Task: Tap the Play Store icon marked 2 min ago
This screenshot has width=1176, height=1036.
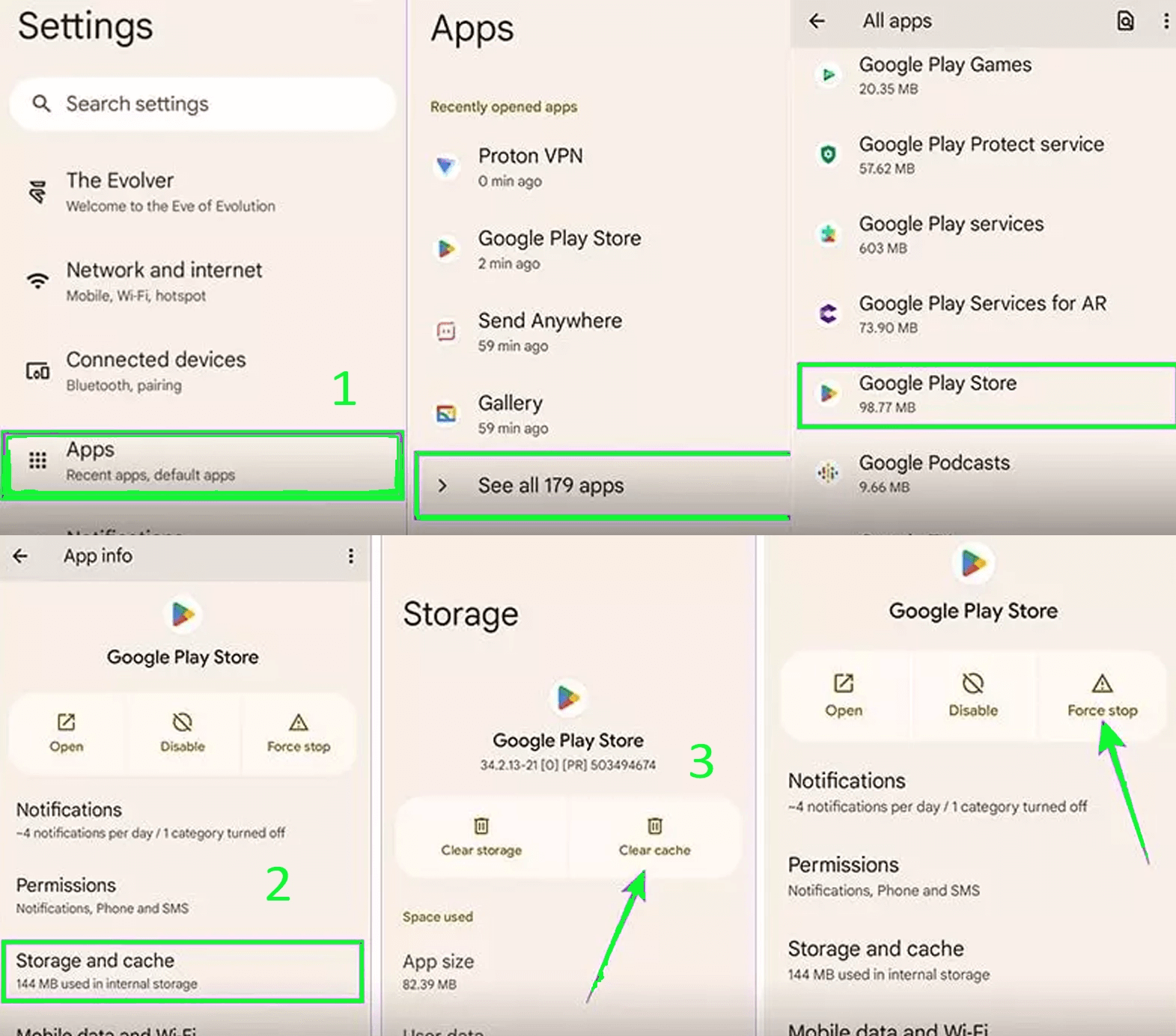Action: pos(447,249)
